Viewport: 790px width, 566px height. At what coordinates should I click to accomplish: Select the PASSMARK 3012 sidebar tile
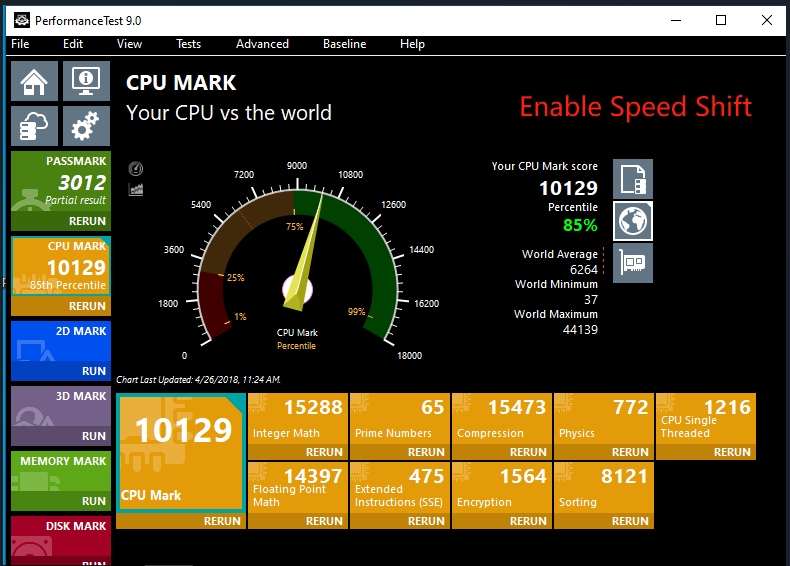(61, 181)
